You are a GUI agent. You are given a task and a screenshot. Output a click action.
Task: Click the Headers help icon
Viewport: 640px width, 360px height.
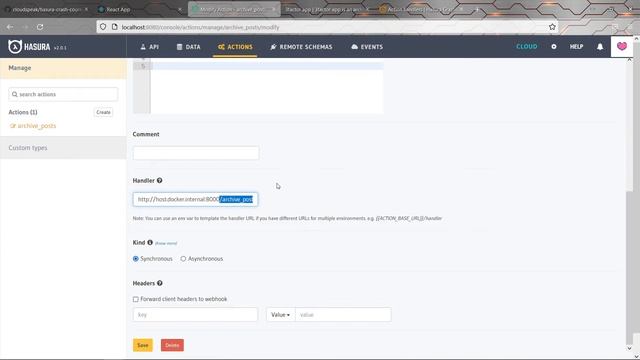point(160,283)
